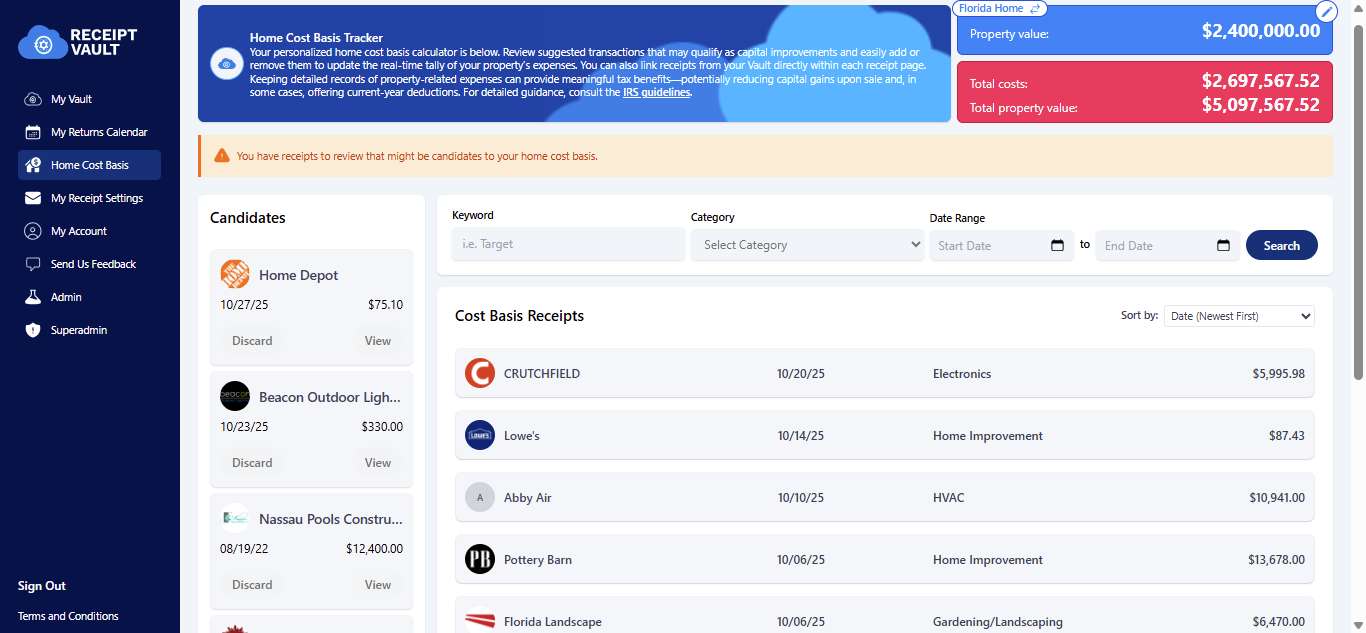Viewport: 1366px width, 633px height.
Task: Click the Florida Landscape logo
Action: (480, 621)
